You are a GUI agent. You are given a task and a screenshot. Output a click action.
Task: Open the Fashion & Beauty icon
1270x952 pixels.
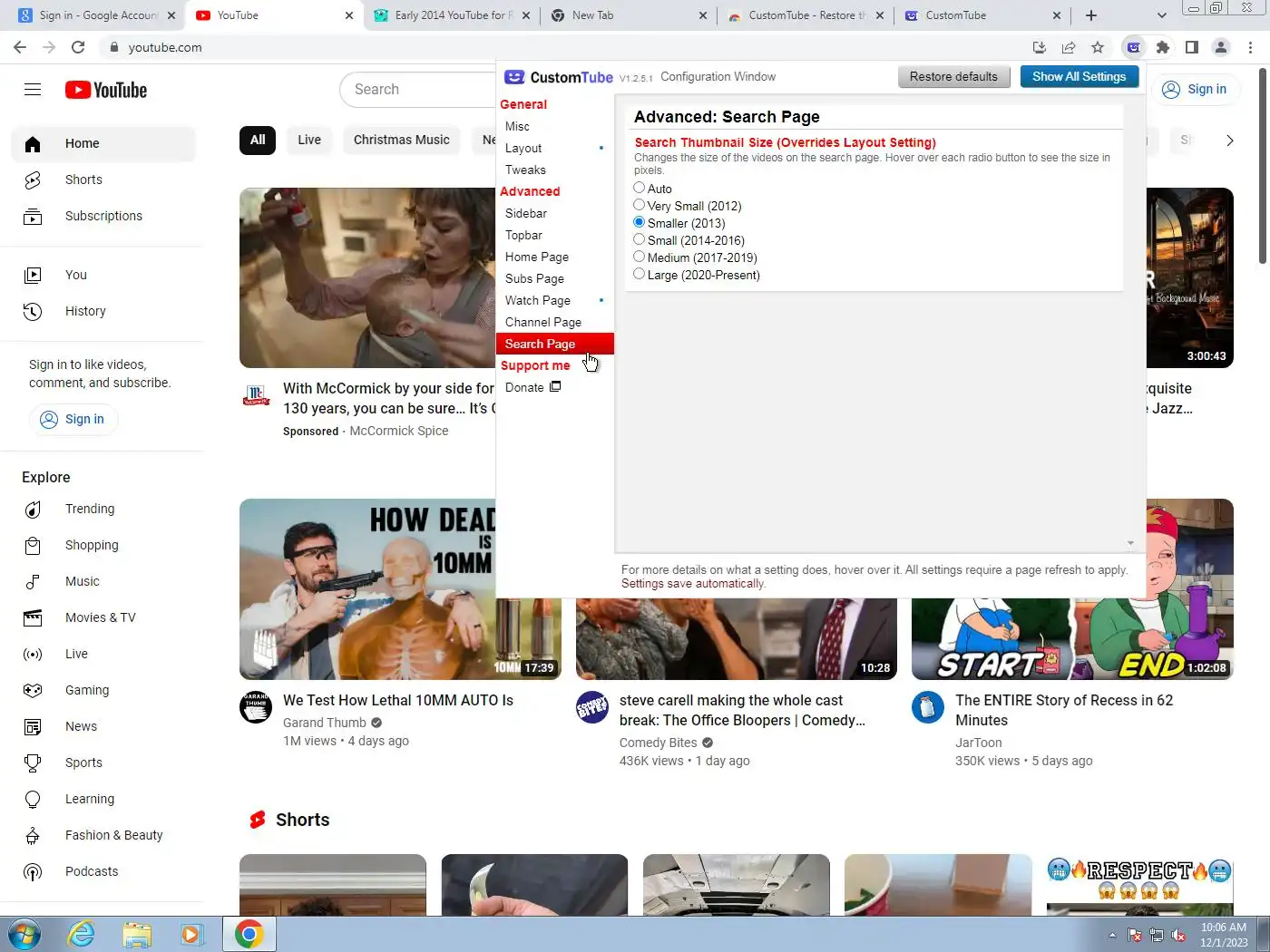(x=33, y=835)
